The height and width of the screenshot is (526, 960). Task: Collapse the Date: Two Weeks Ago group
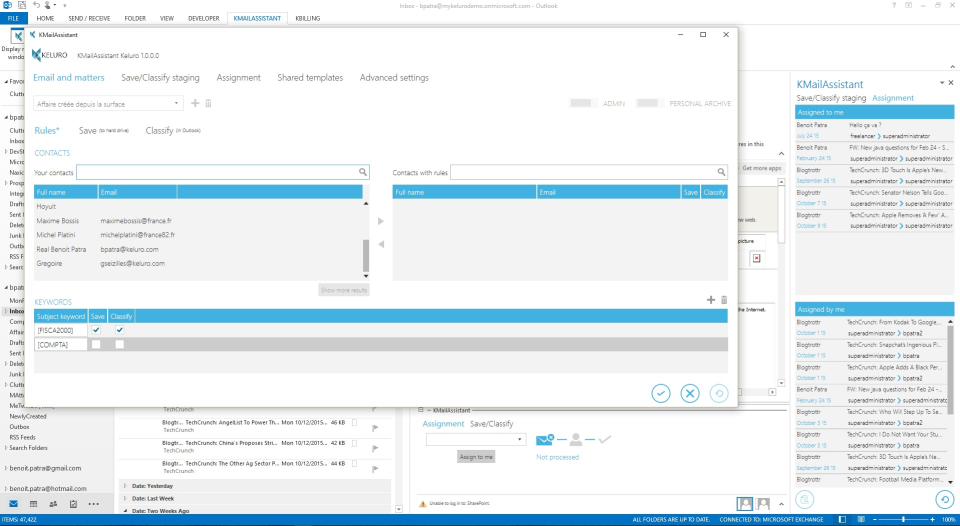click(126, 511)
